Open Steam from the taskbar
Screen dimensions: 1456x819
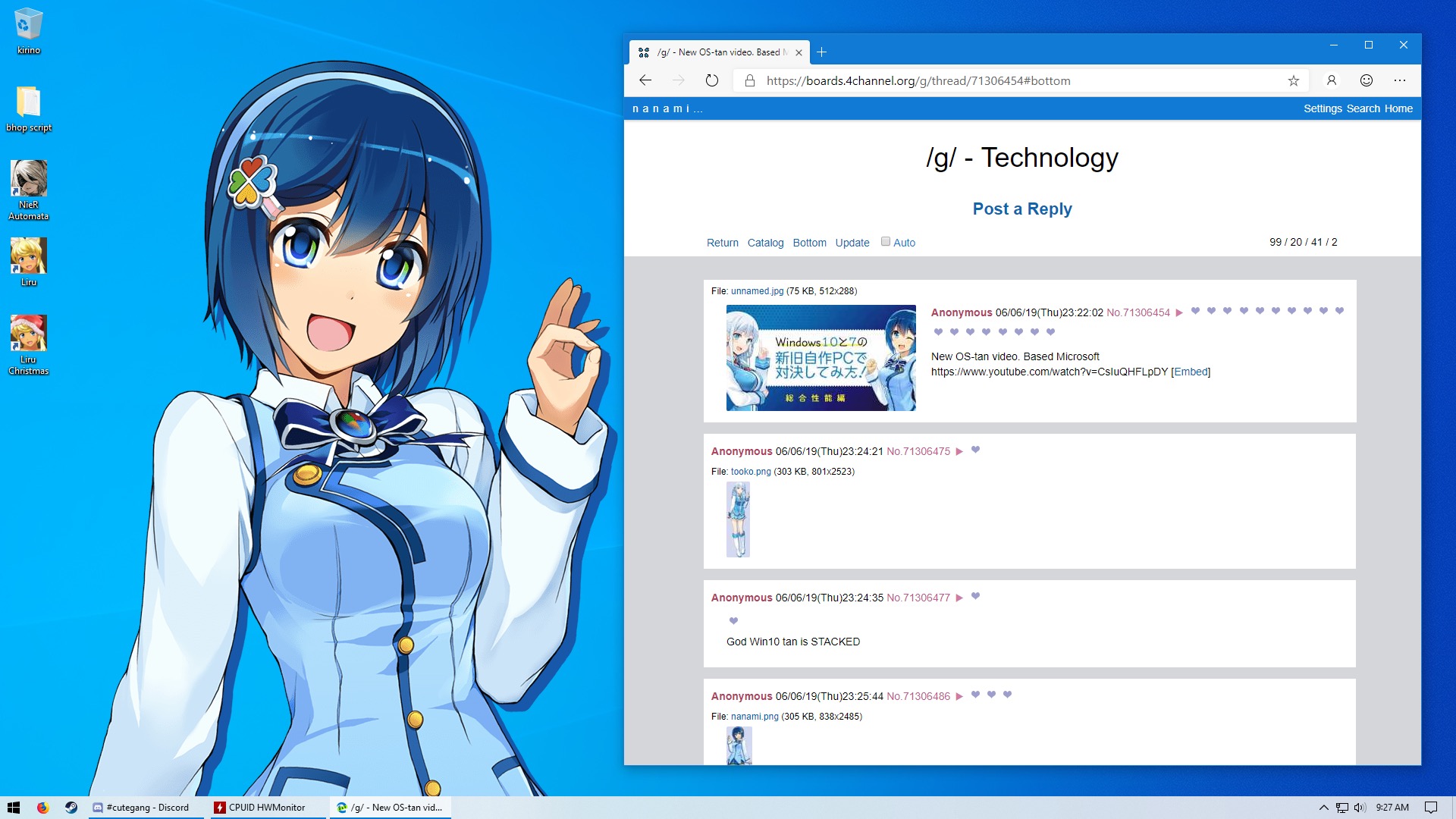71,808
